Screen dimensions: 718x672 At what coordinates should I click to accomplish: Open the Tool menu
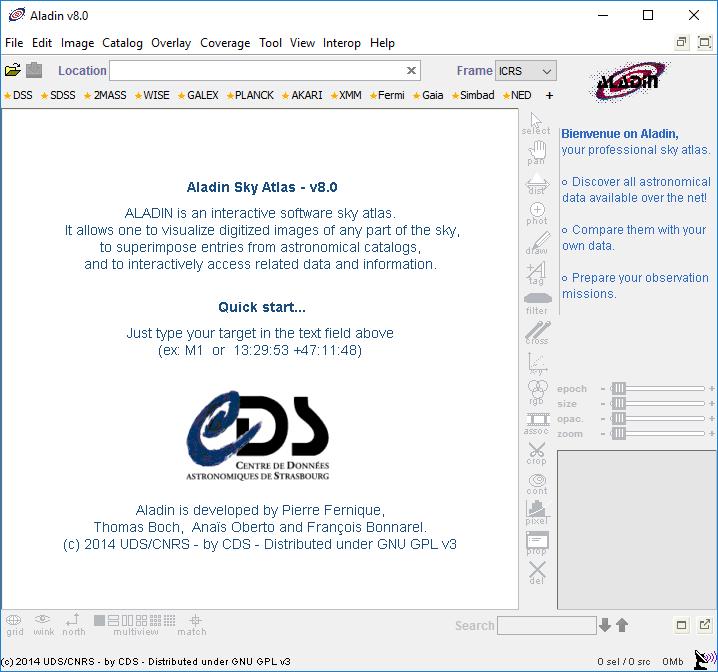pyautogui.click(x=270, y=43)
